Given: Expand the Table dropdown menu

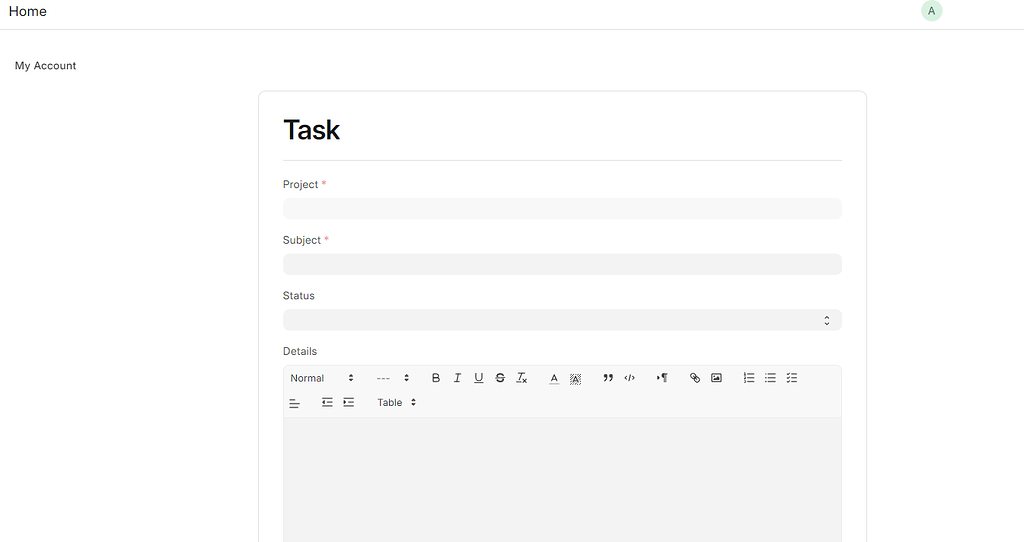Looking at the screenshot, I should coord(396,403).
